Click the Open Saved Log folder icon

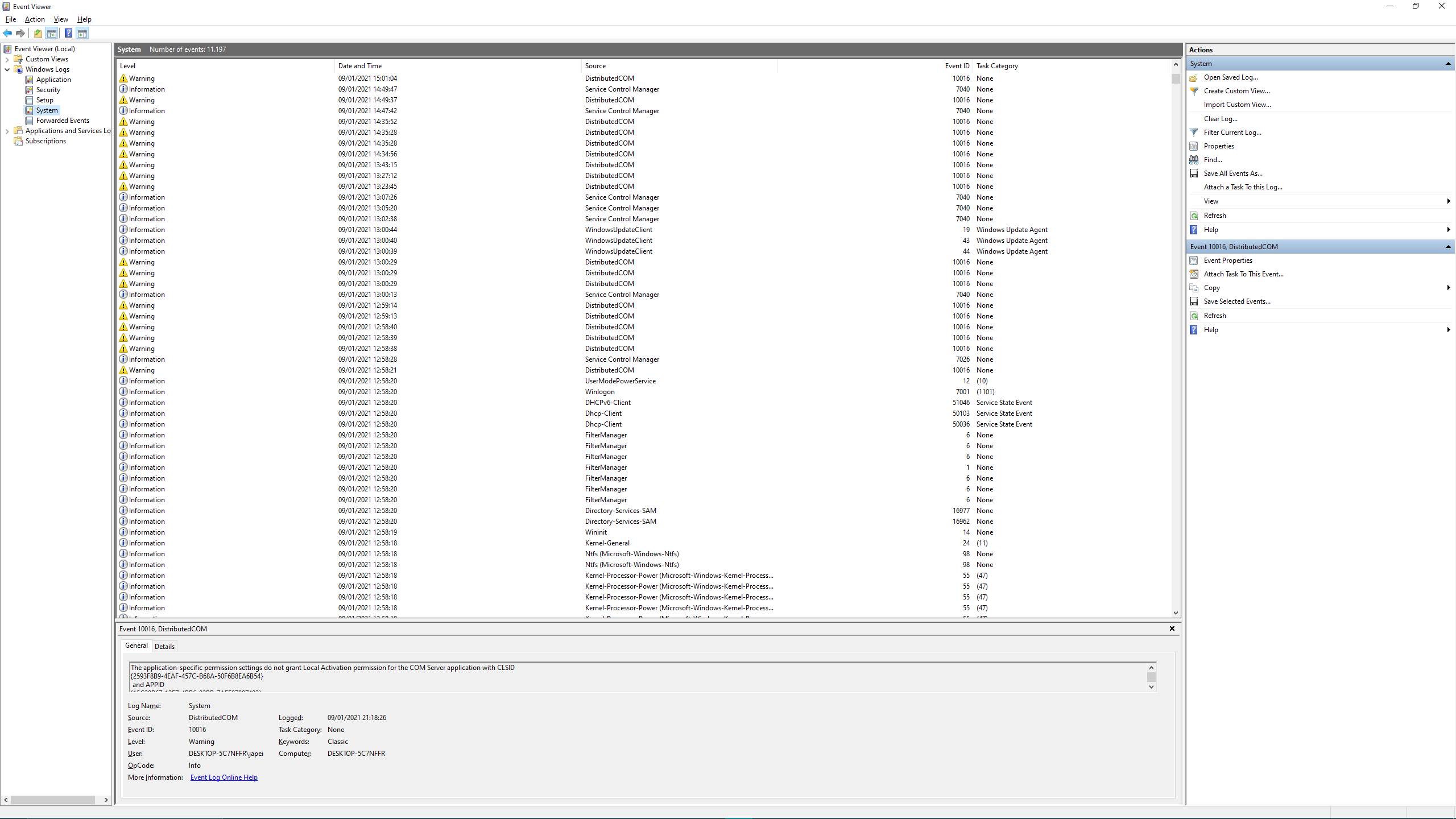[x=1194, y=77]
